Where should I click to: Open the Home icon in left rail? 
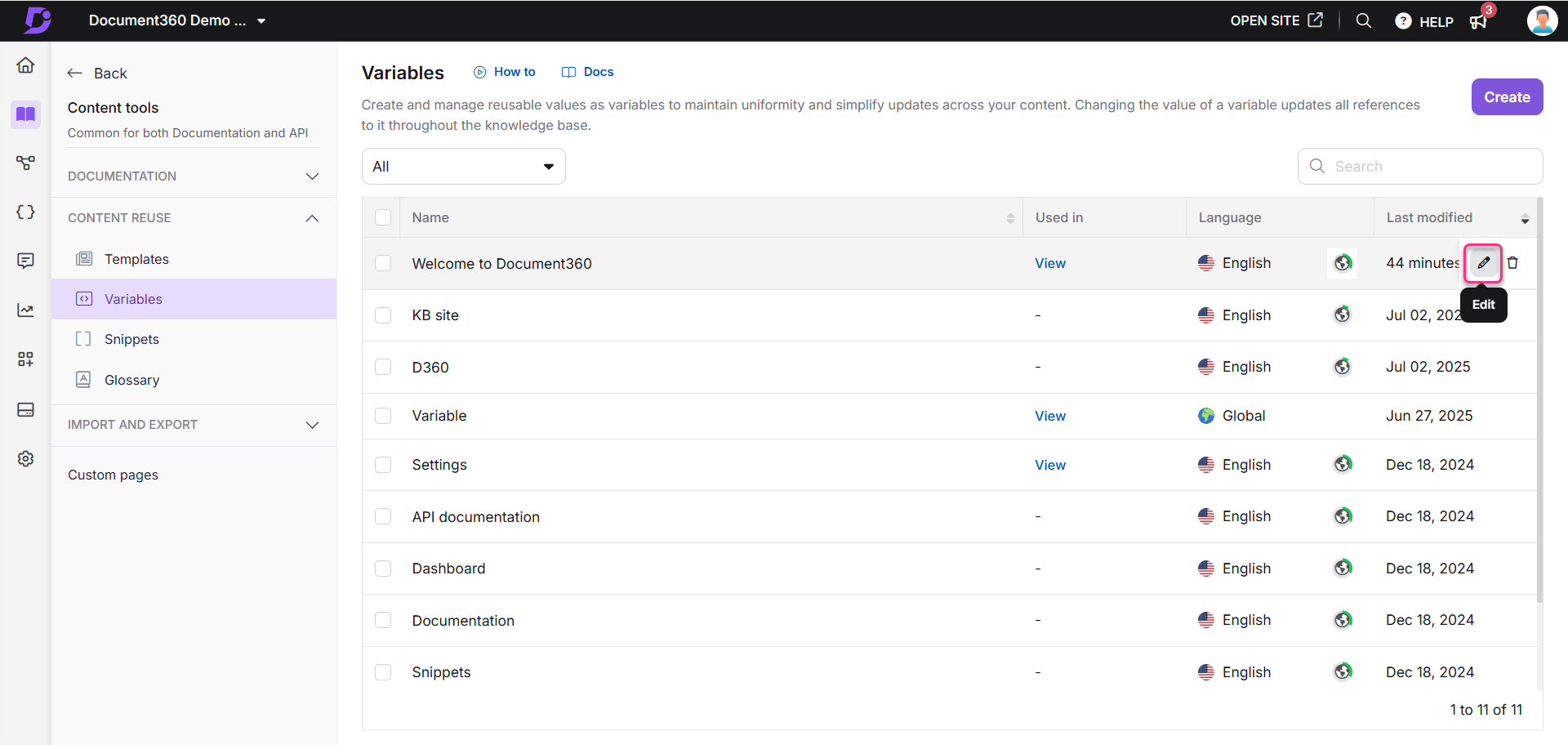coord(25,65)
